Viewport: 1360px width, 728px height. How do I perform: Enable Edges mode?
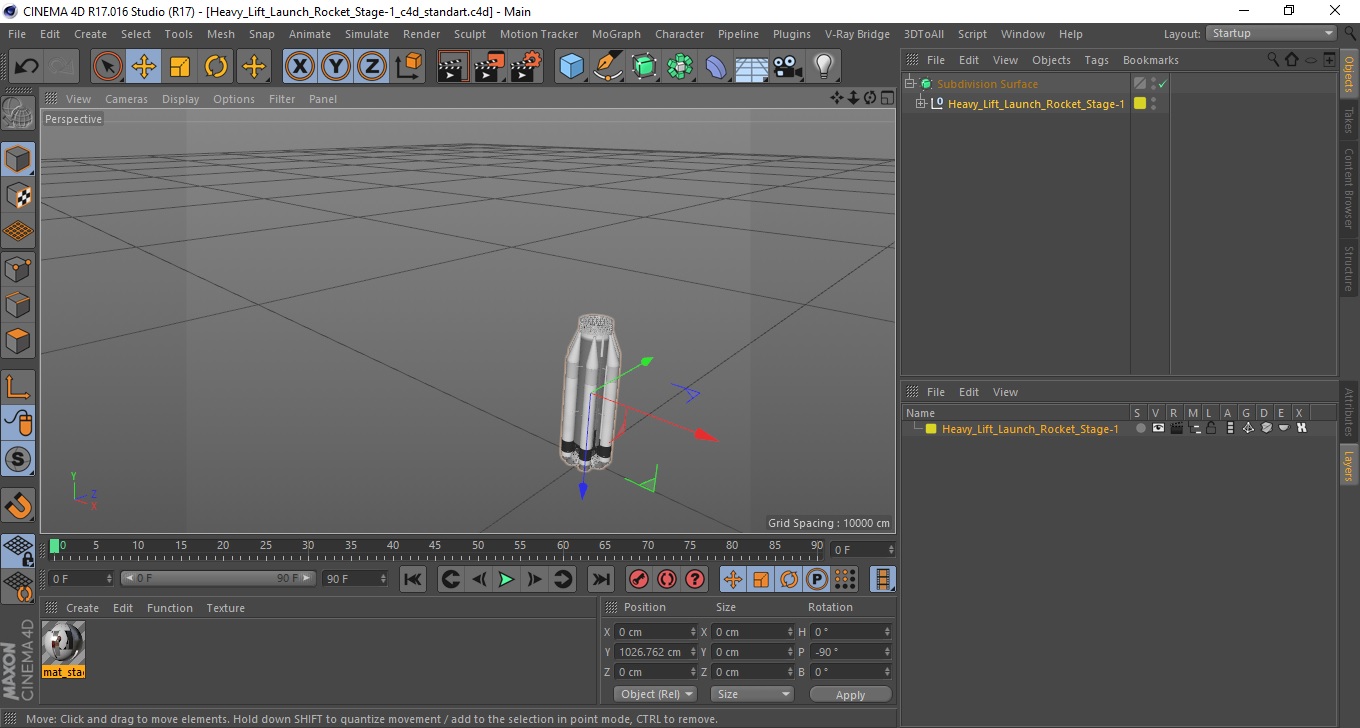coord(18,304)
